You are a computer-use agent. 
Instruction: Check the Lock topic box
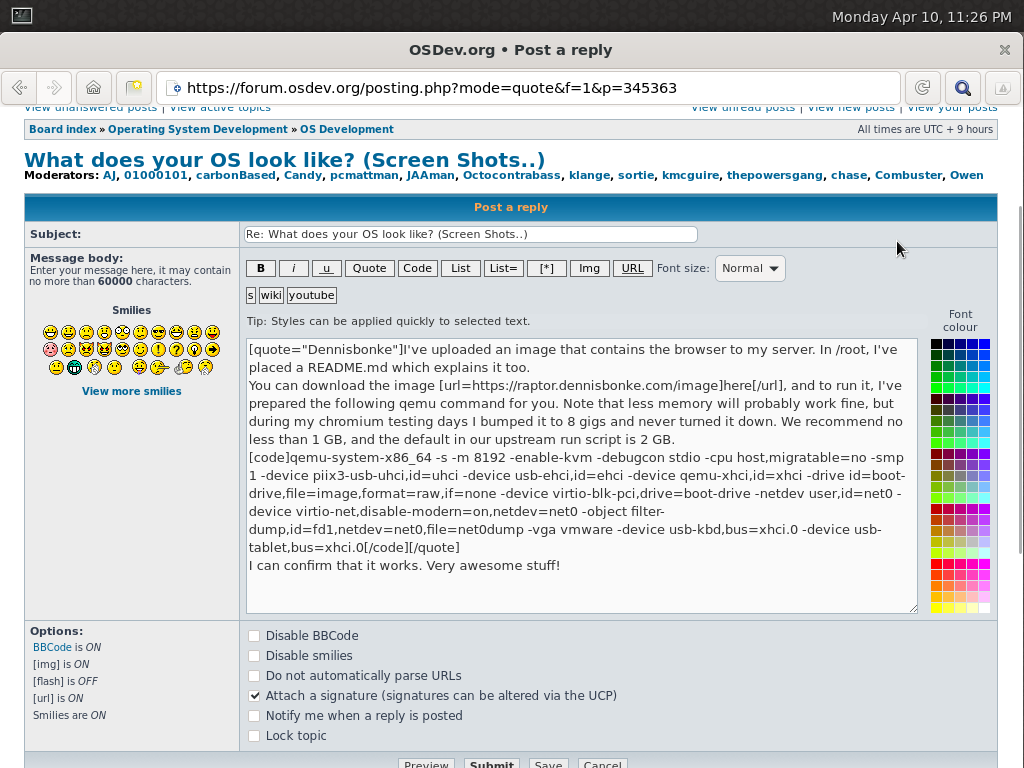(254, 736)
